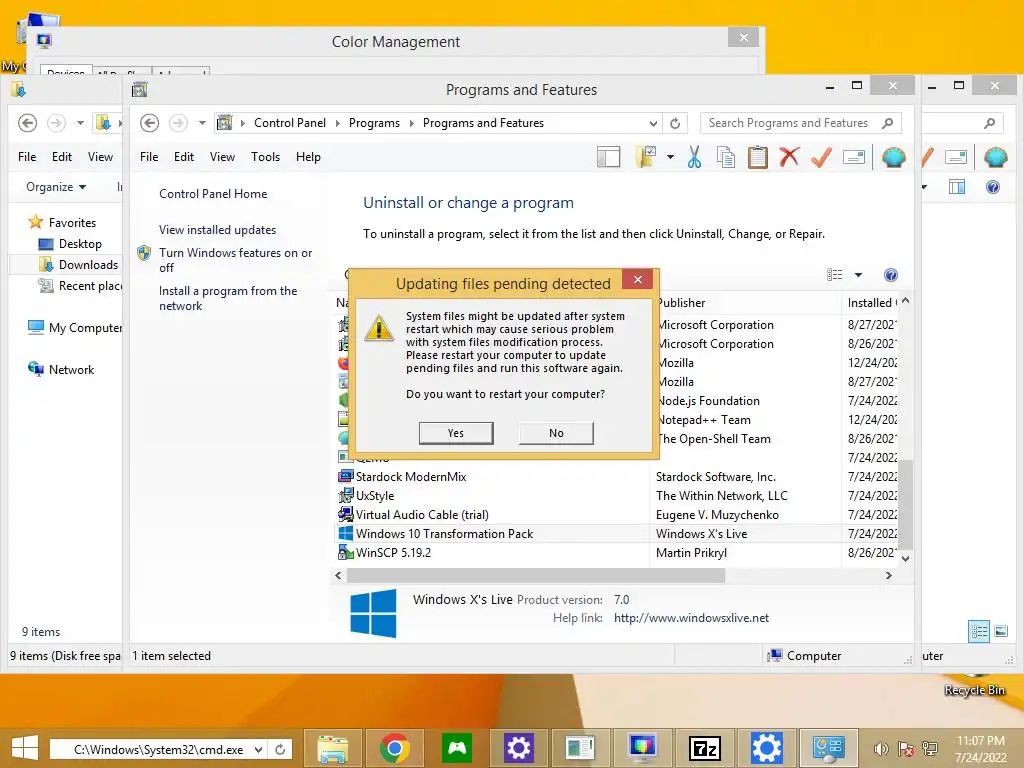Viewport: 1024px width, 768px height.
Task: Click Programs in the breadcrumb path
Action: click(374, 123)
